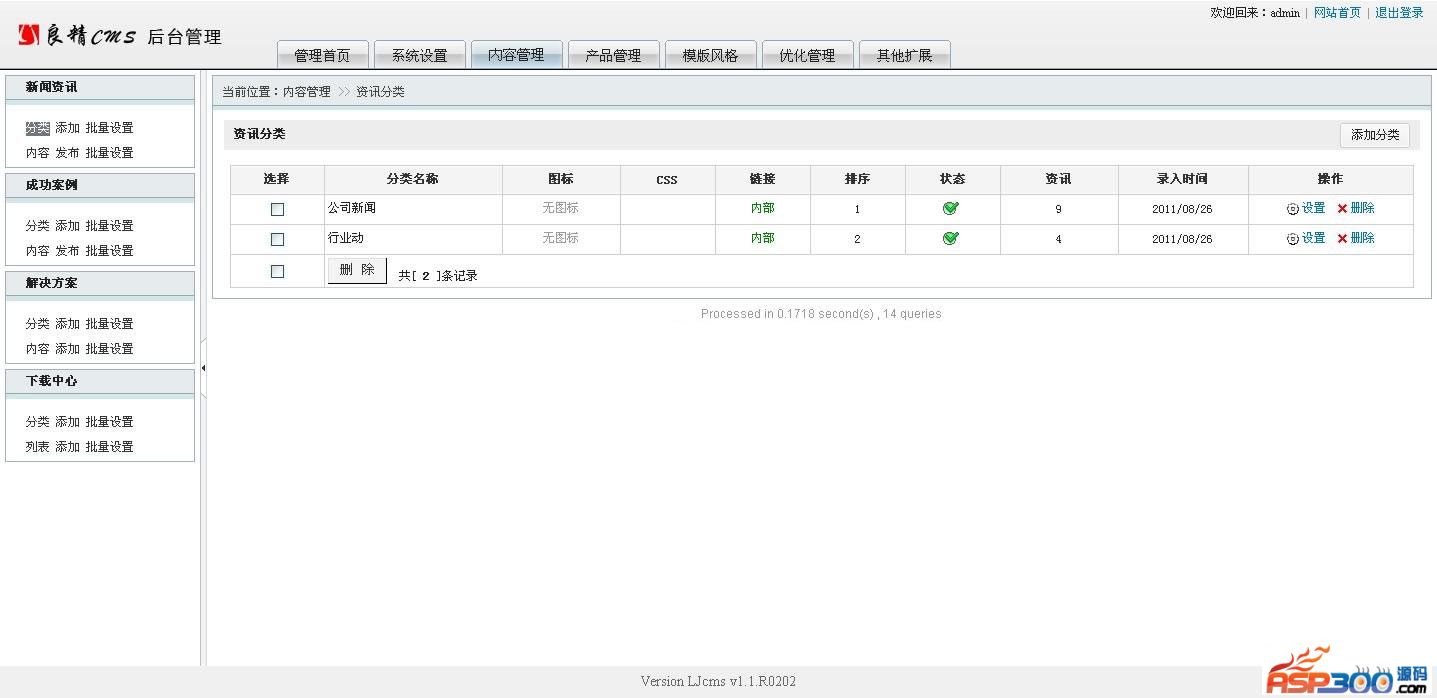1437x698 pixels.
Task: Click the 资讯 count 4 for 行业动
Action: click(x=1058, y=239)
